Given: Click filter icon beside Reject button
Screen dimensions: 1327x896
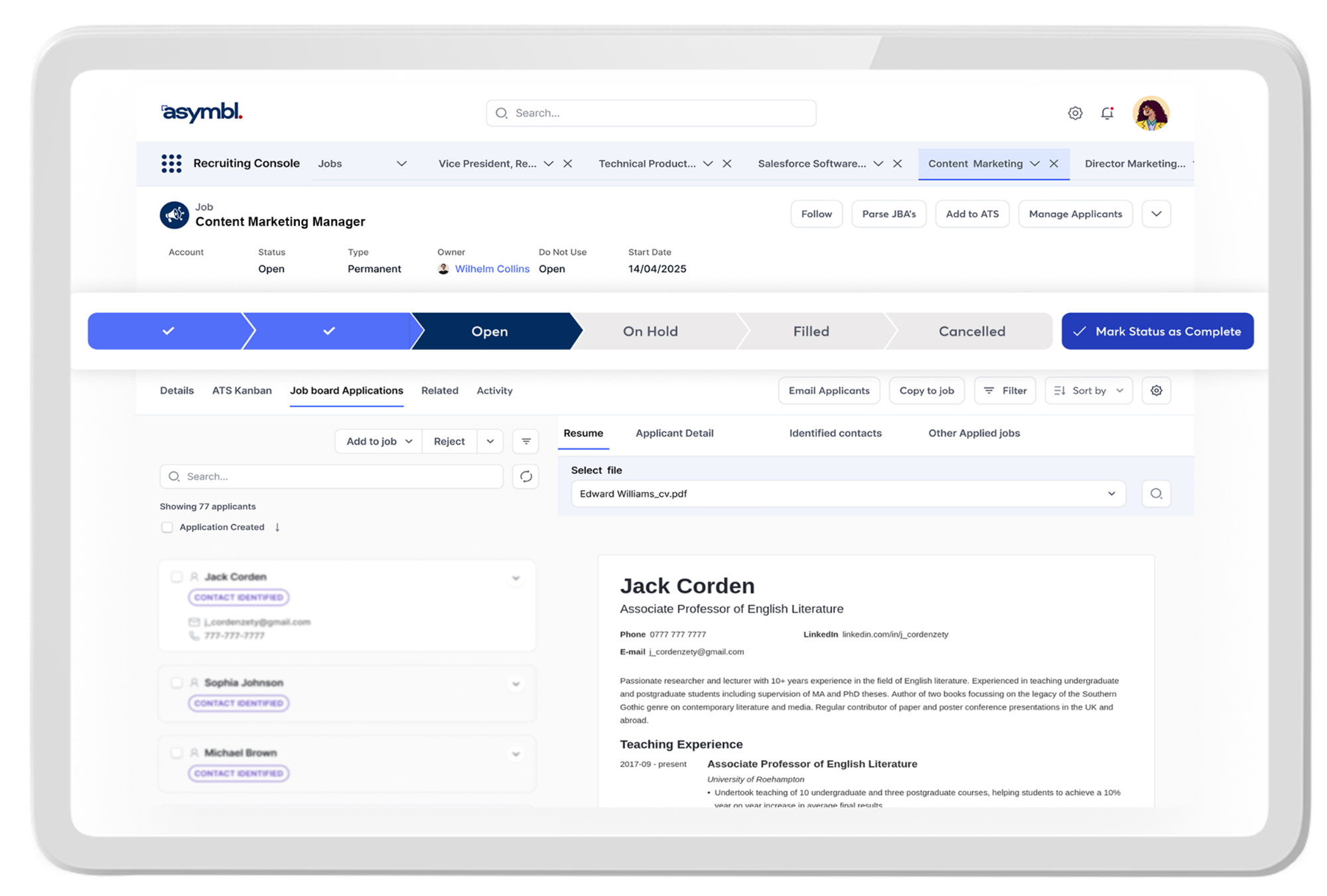Looking at the screenshot, I should 525,441.
